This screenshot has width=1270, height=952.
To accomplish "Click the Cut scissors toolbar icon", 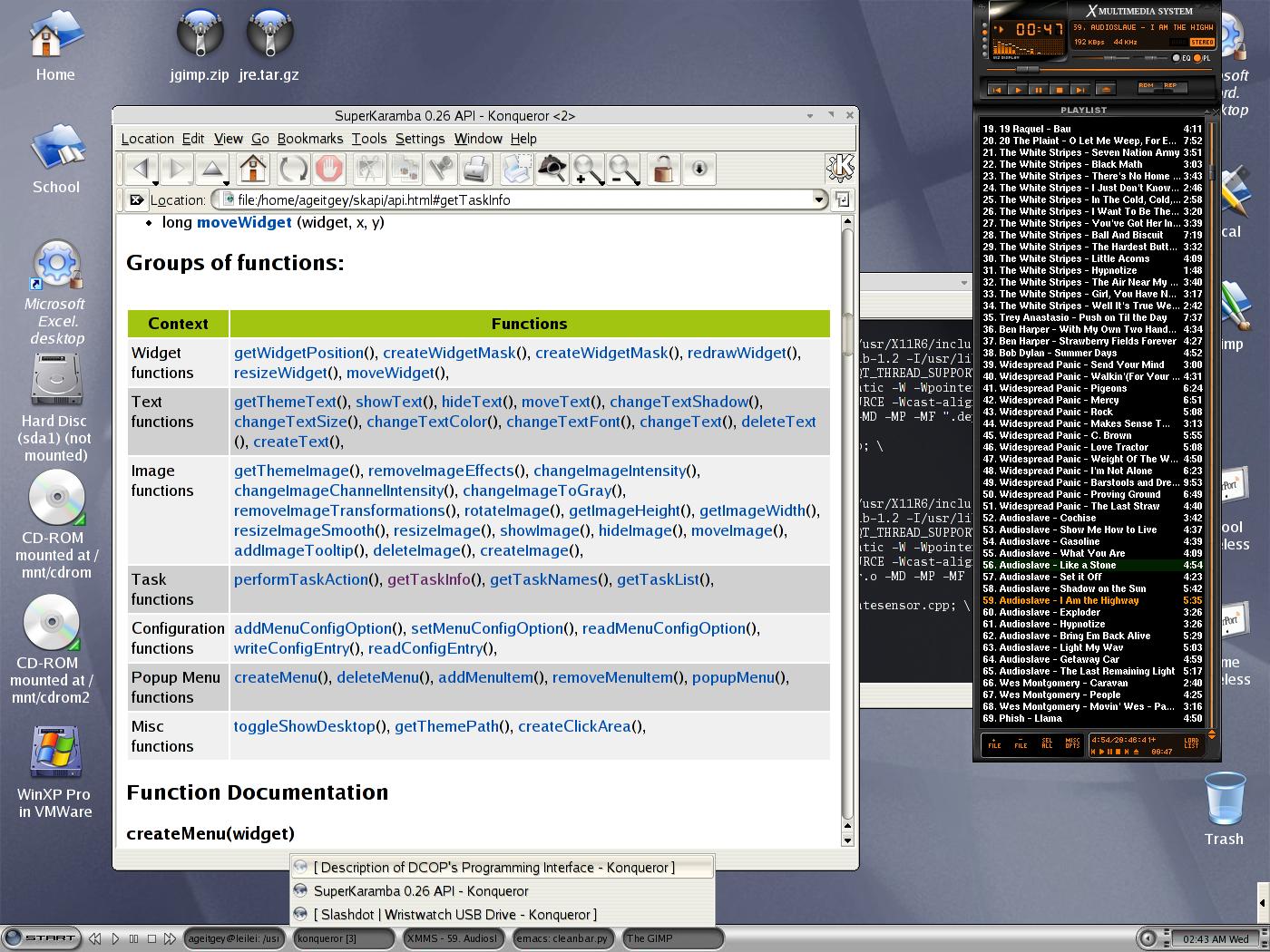I will tap(369, 169).
